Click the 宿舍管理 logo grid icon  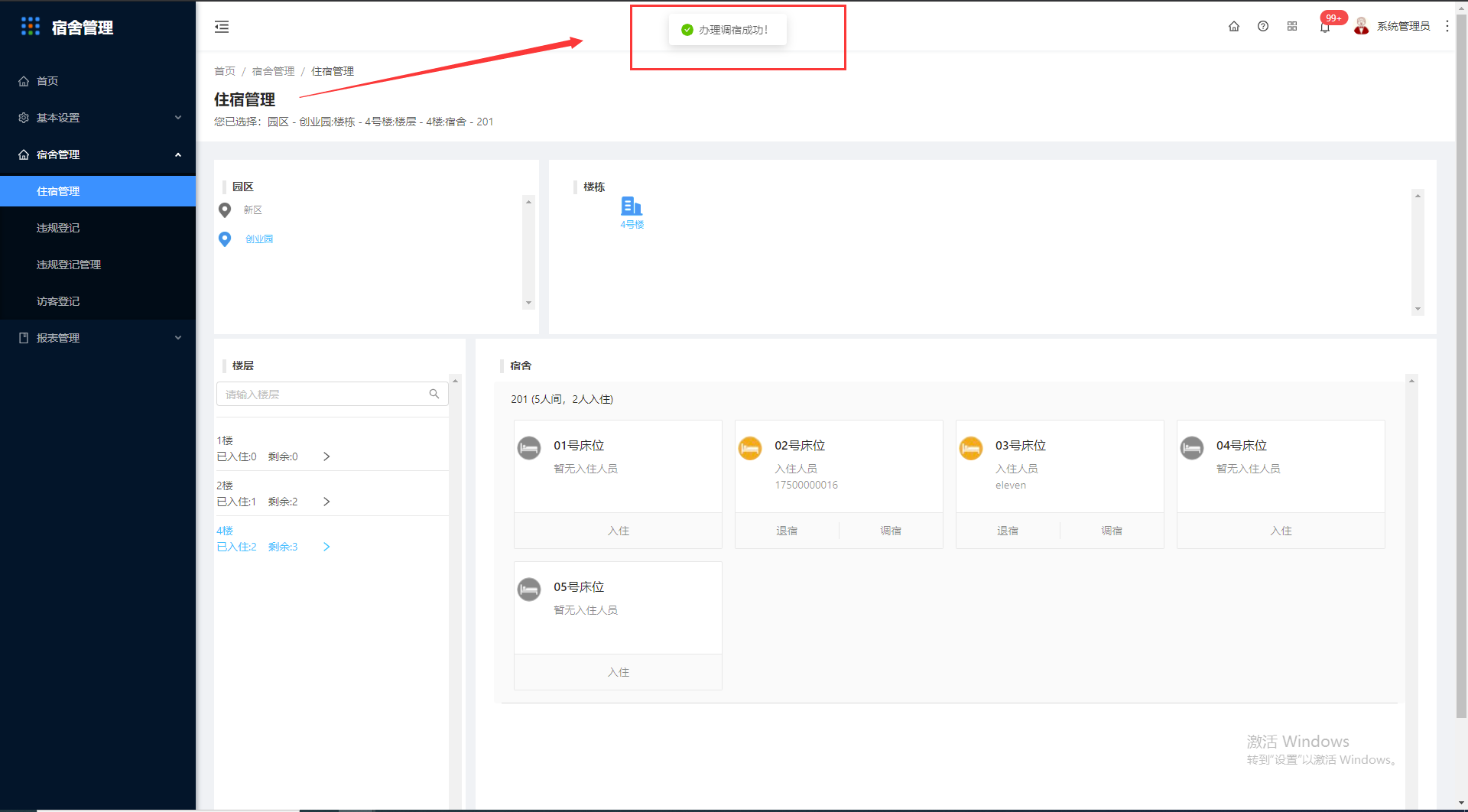tap(31, 27)
